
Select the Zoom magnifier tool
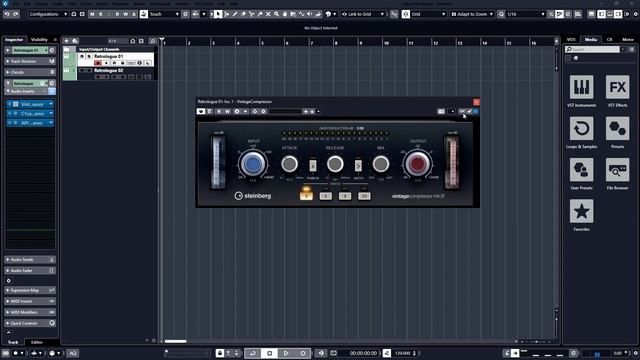point(276,14)
